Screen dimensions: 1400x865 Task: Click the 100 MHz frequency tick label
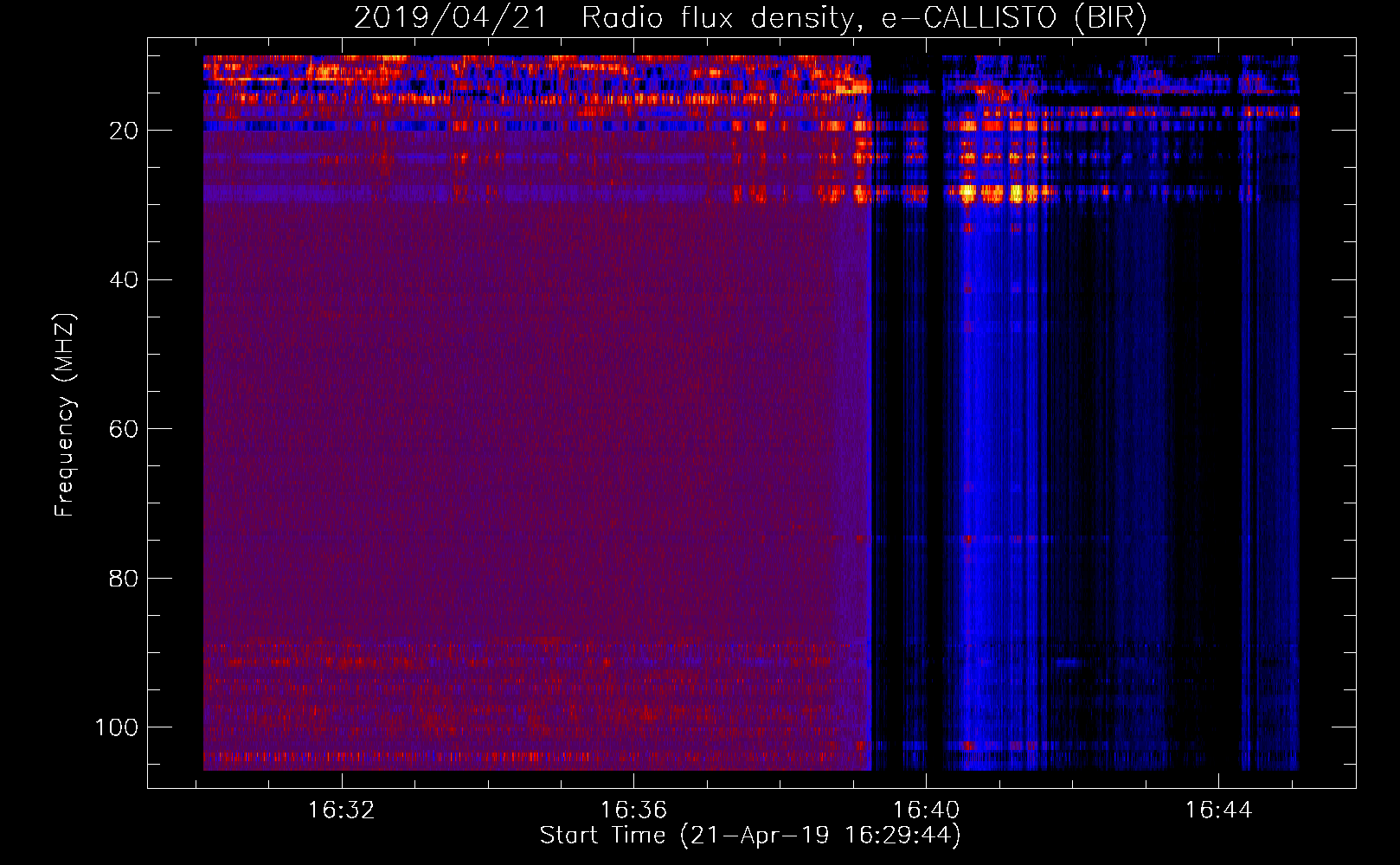[117, 727]
